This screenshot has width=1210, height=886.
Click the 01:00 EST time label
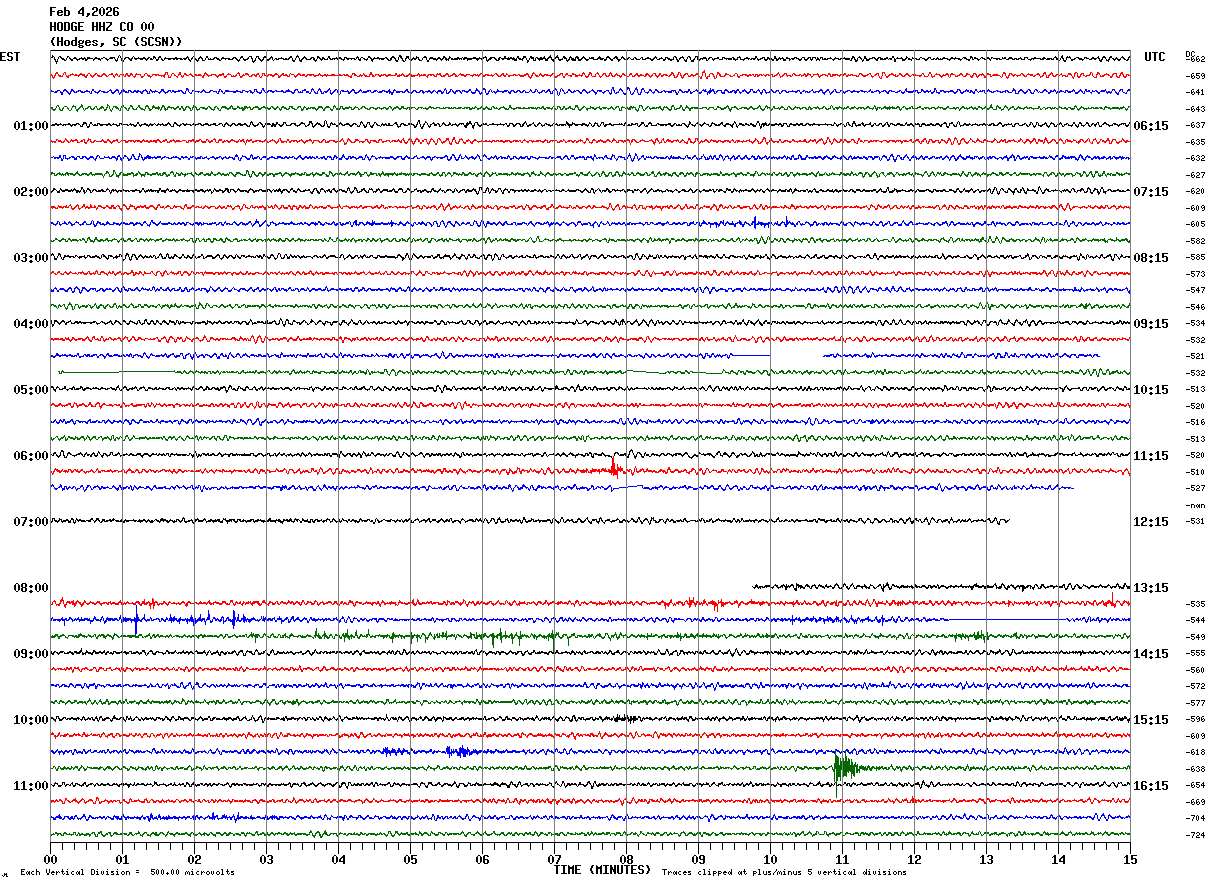pyautogui.click(x=30, y=126)
